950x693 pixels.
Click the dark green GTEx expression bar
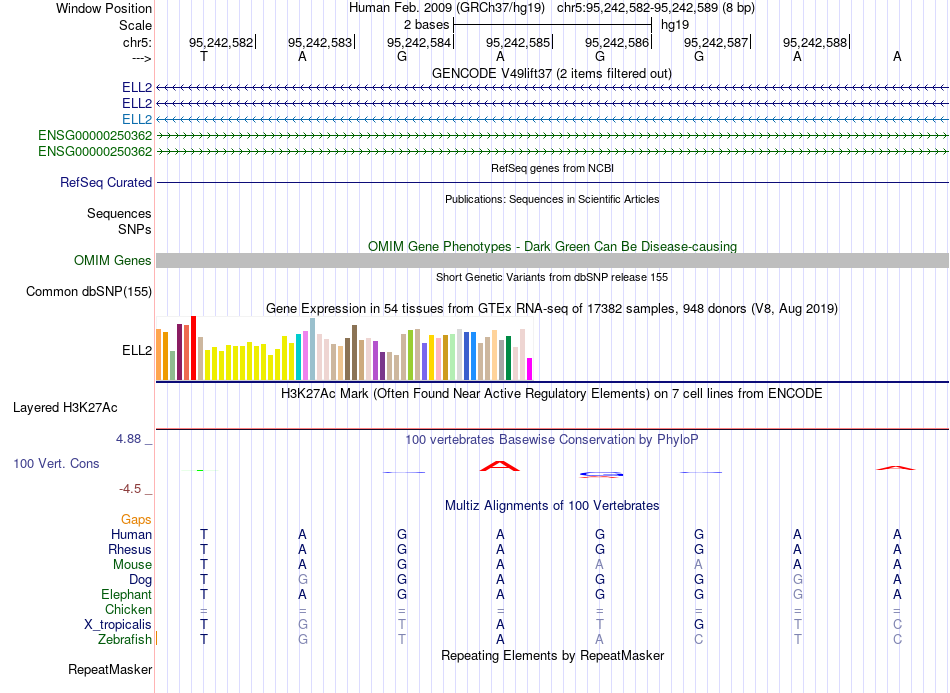508,358
